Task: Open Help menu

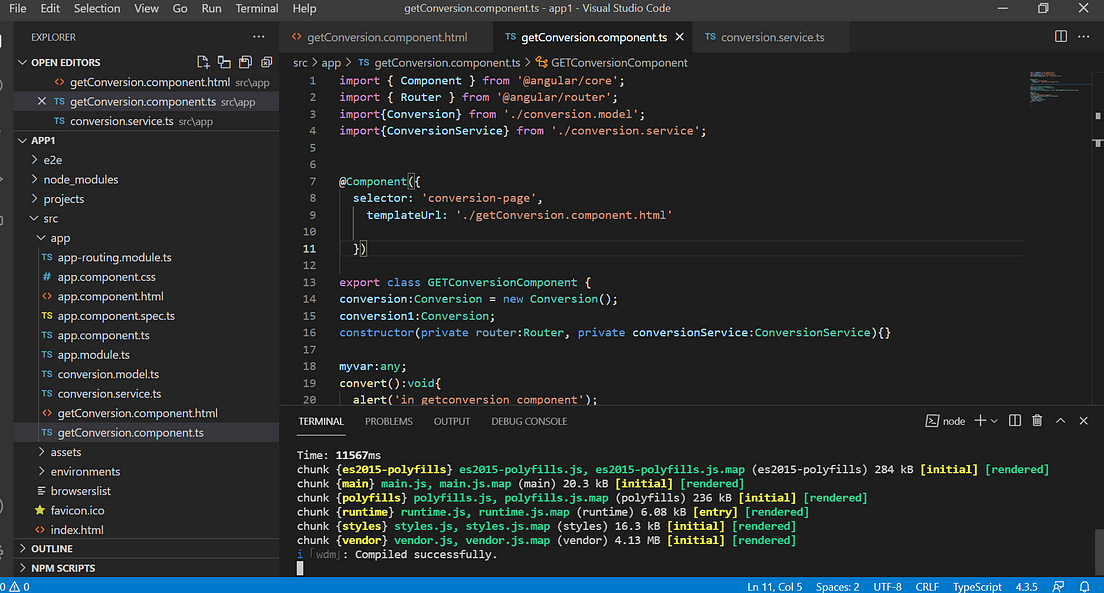Action: click(304, 8)
